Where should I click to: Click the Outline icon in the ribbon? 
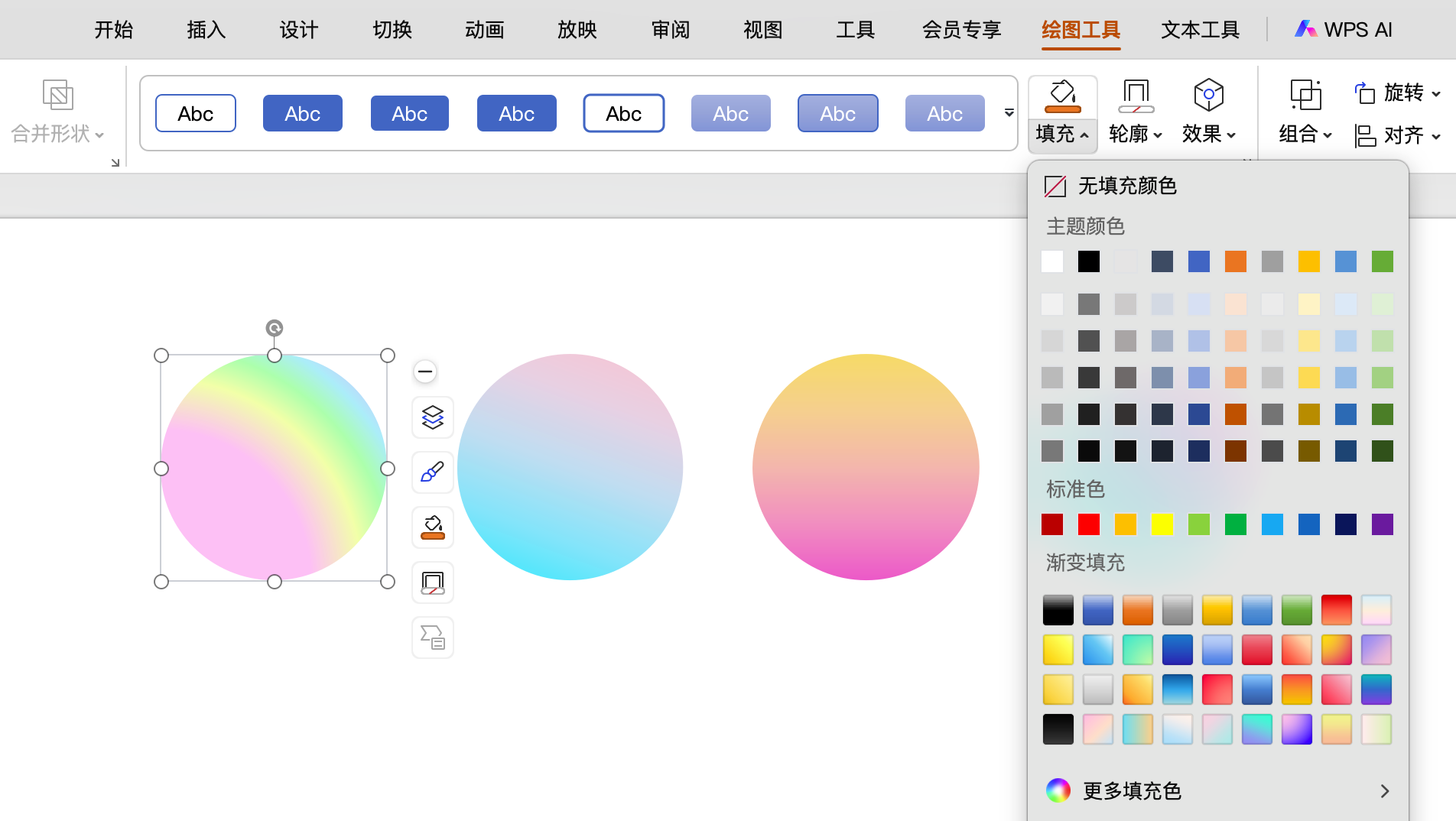click(1136, 96)
